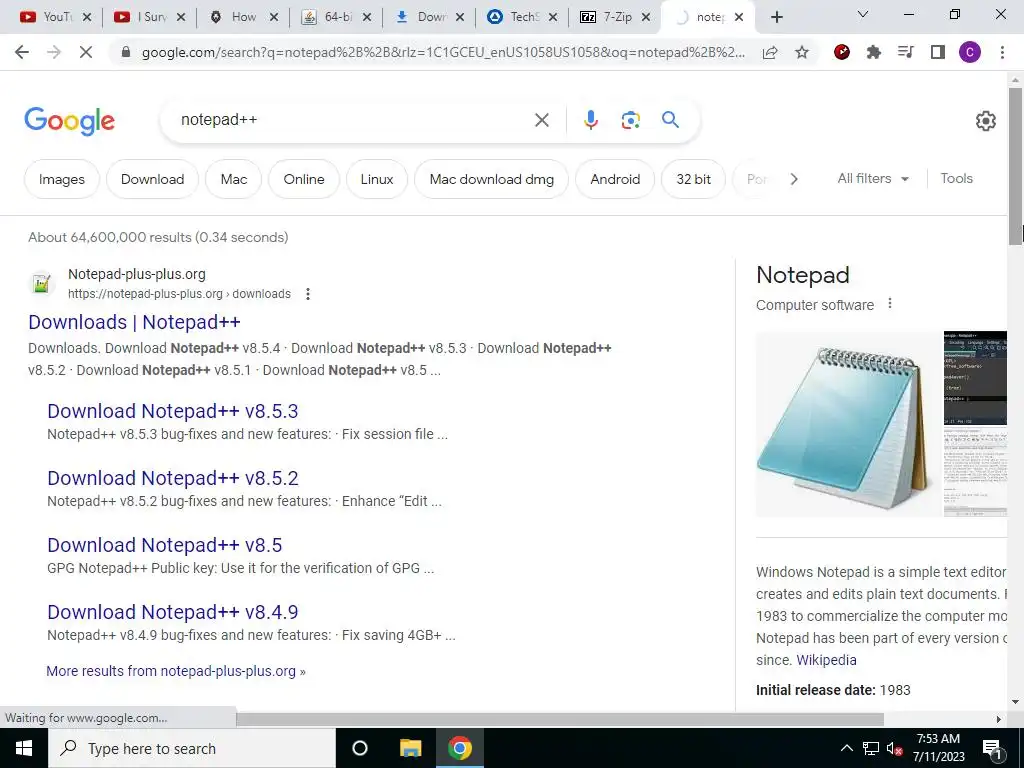
Task: Filter results by Images
Action: point(61,179)
